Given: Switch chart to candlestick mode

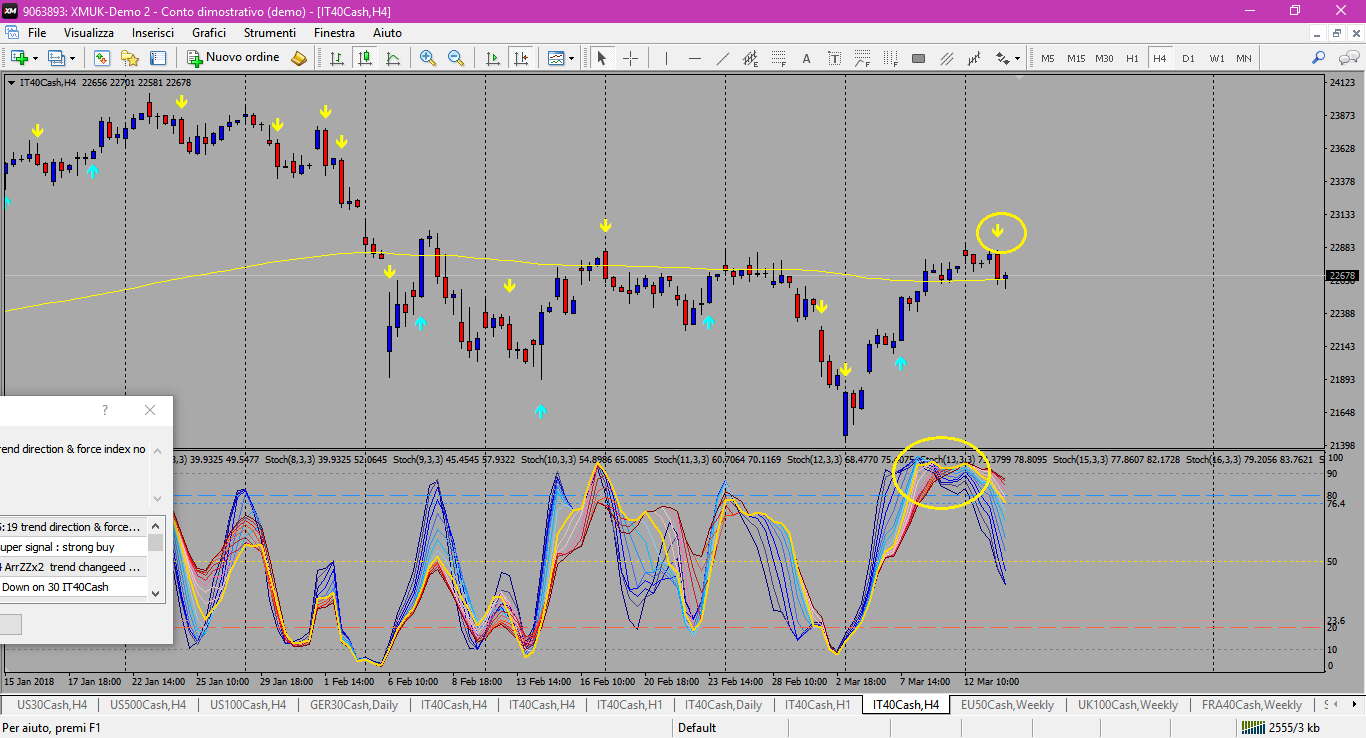Looking at the screenshot, I should [x=366, y=58].
